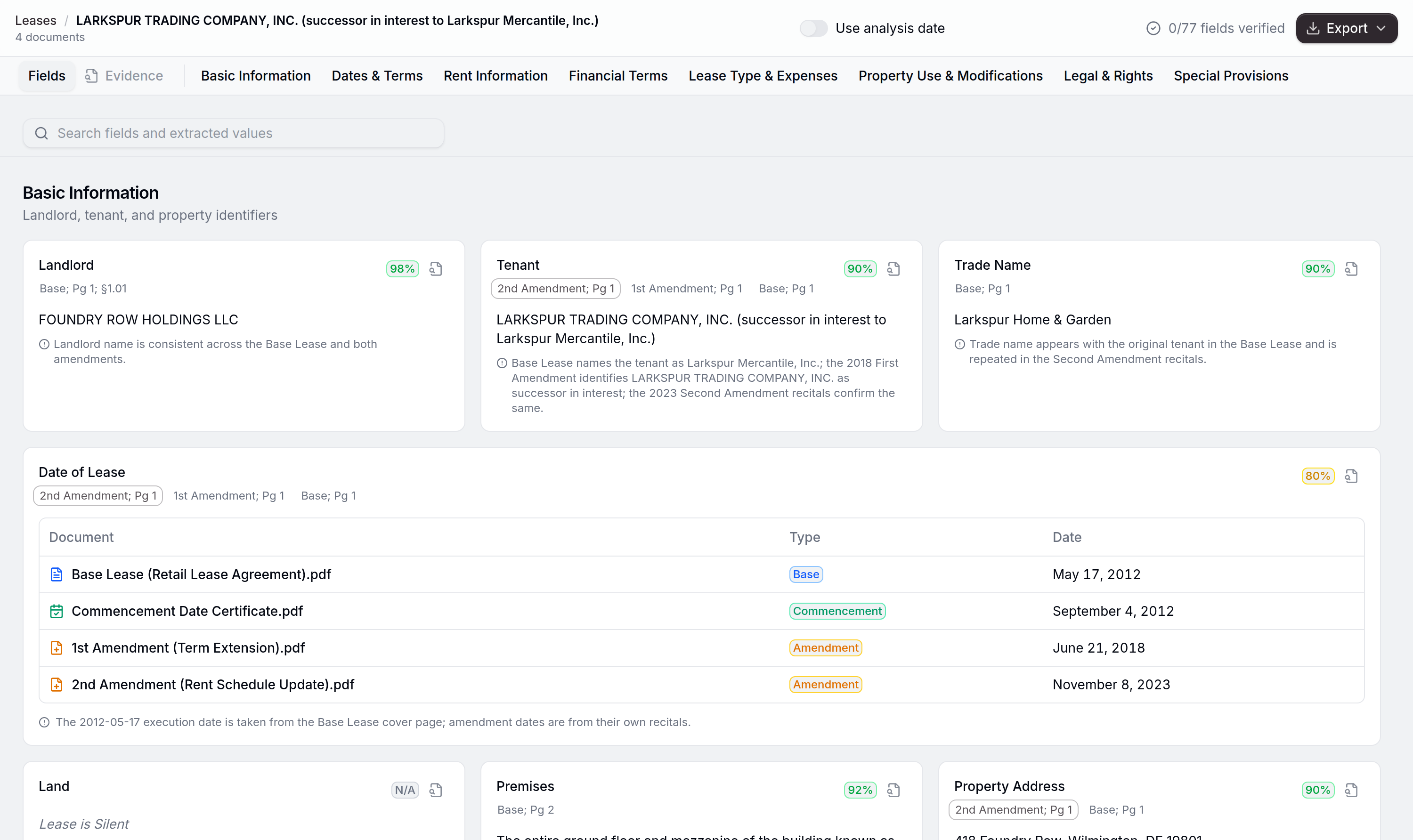Screen dimensions: 1413x840
Task: Jump to Special Provisions section
Action: pos(1231,76)
